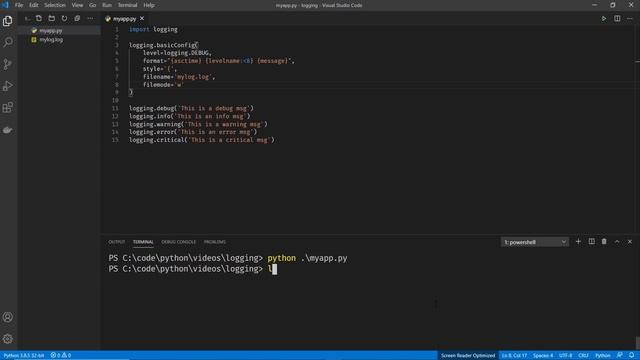Open Explorer more actions ellipsis
This screenshot has width=640, height=360.
[x=90, y=18]
